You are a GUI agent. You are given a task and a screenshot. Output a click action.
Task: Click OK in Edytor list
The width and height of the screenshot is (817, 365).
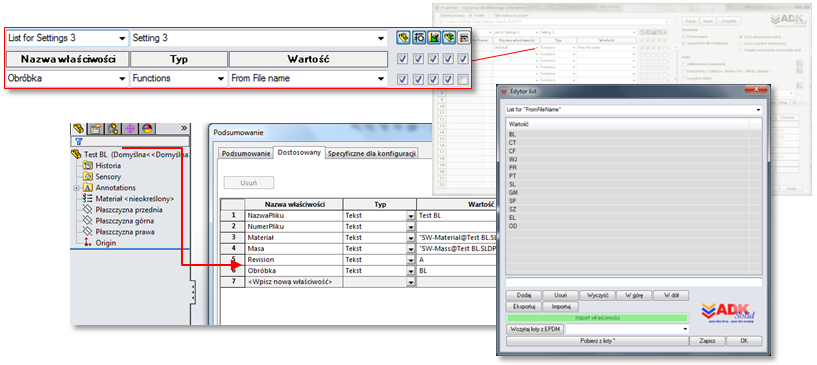pos(744,341)
